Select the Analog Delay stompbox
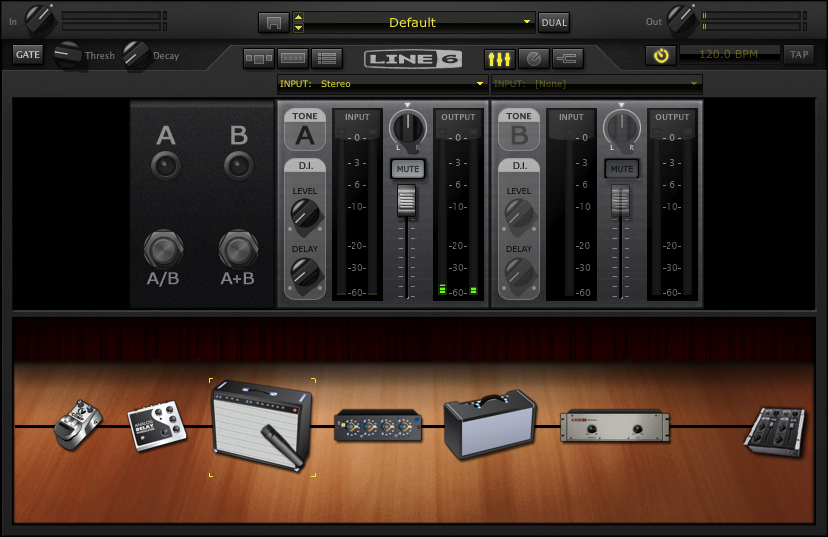 157,424
